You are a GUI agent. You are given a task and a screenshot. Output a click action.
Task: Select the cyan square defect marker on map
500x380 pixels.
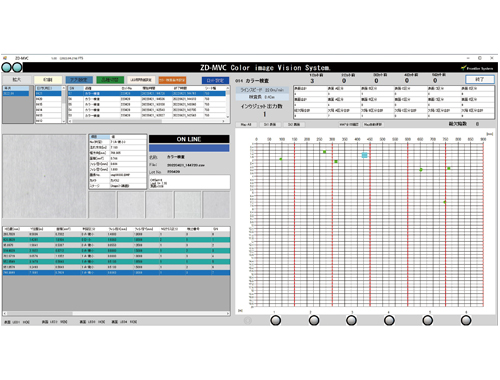tap(365, 155)
